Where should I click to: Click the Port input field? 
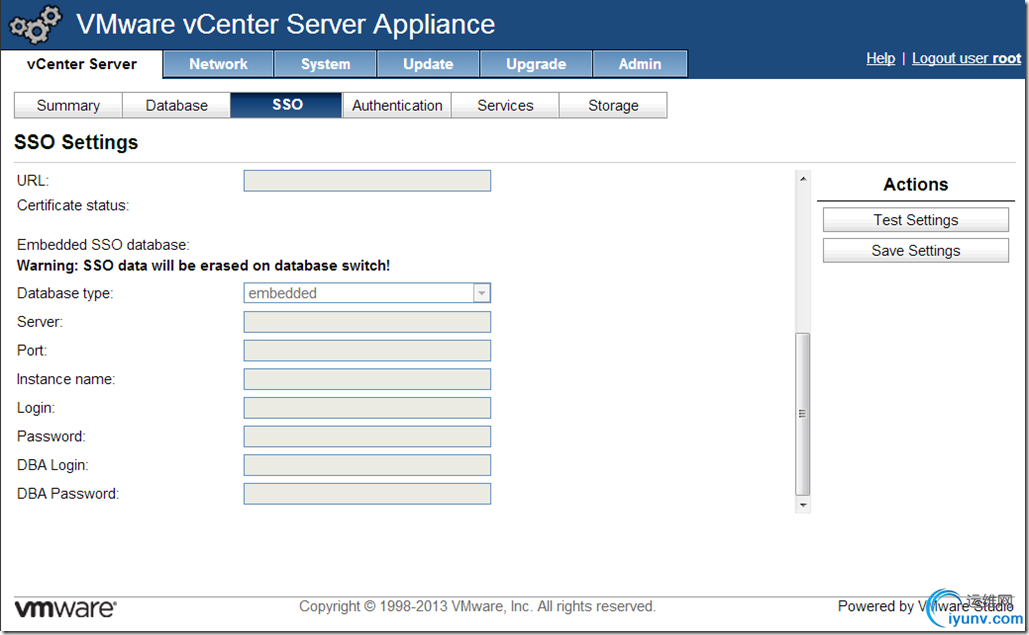point(367,351)
